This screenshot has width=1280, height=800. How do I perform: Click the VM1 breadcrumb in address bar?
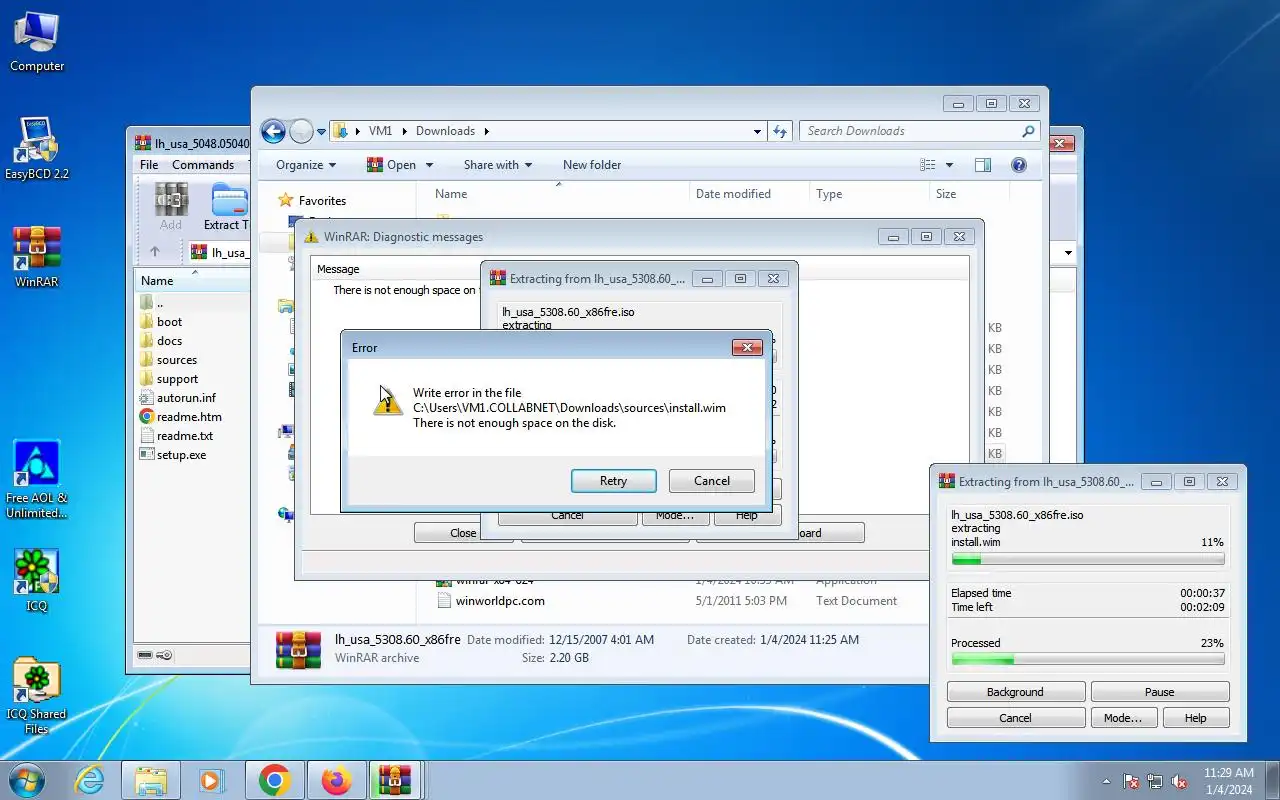pyautogui.click(x=380, y=131)
